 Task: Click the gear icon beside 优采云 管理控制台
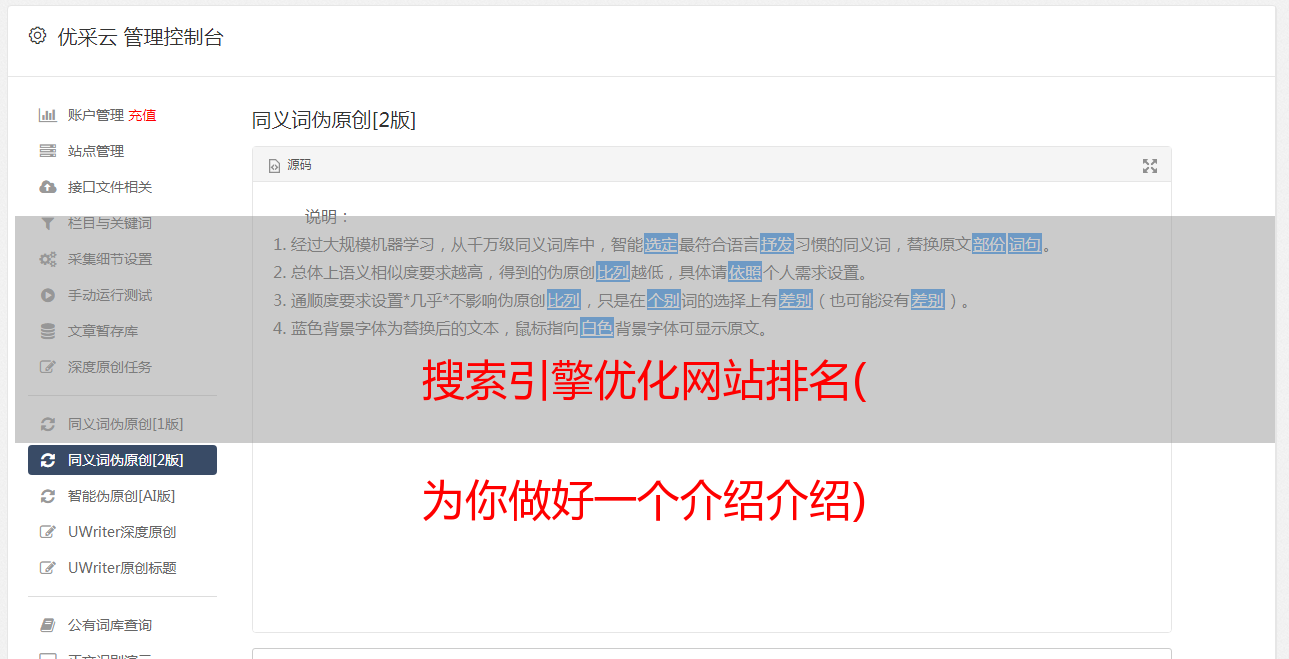[37, 36]
